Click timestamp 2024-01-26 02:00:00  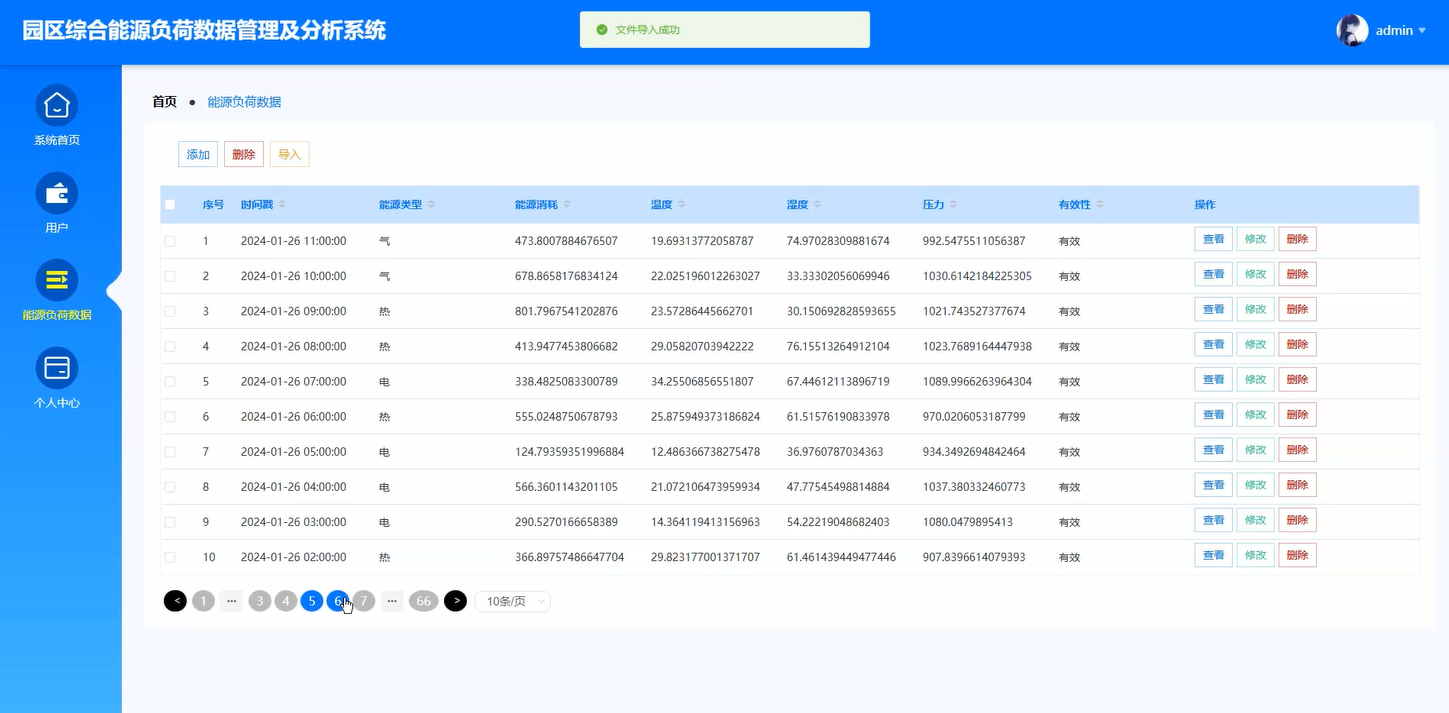[x=293, y=557]
